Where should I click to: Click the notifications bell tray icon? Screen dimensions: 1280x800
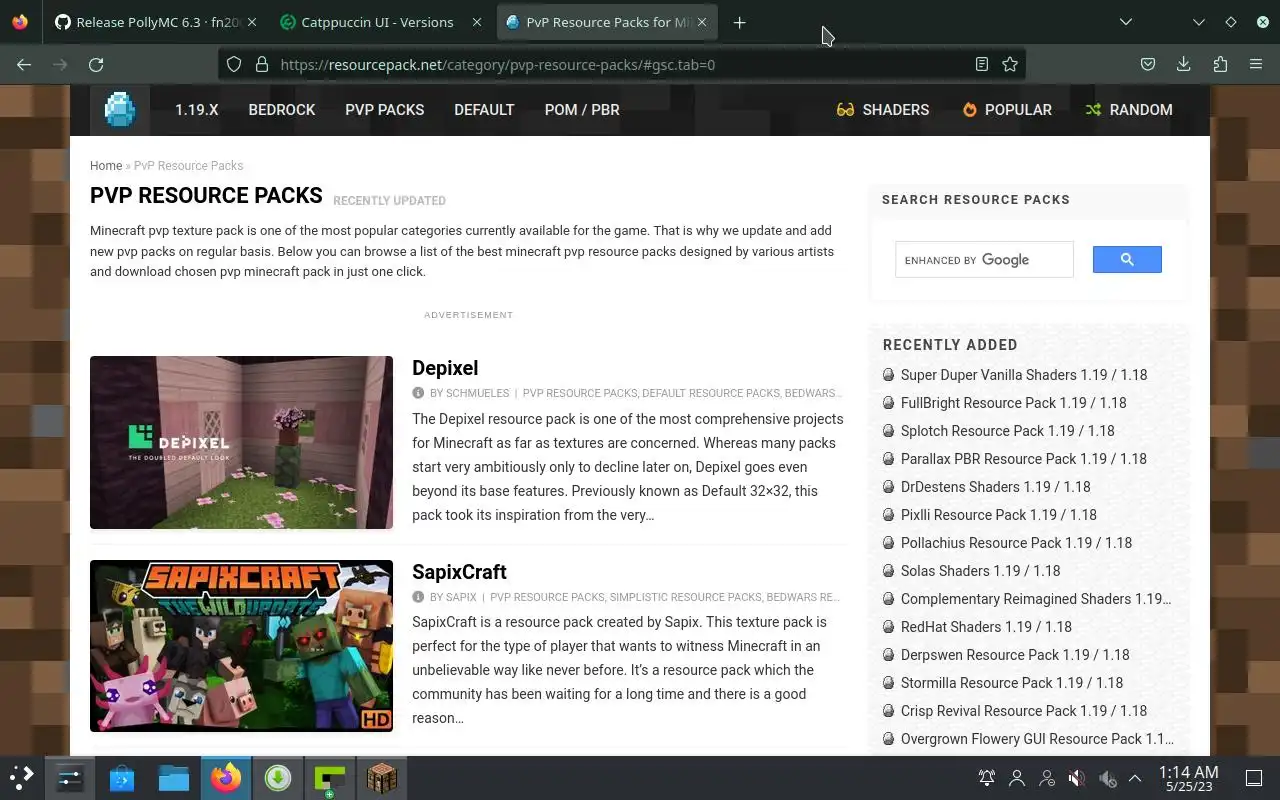pyautogui.click(x=987, y=778)
